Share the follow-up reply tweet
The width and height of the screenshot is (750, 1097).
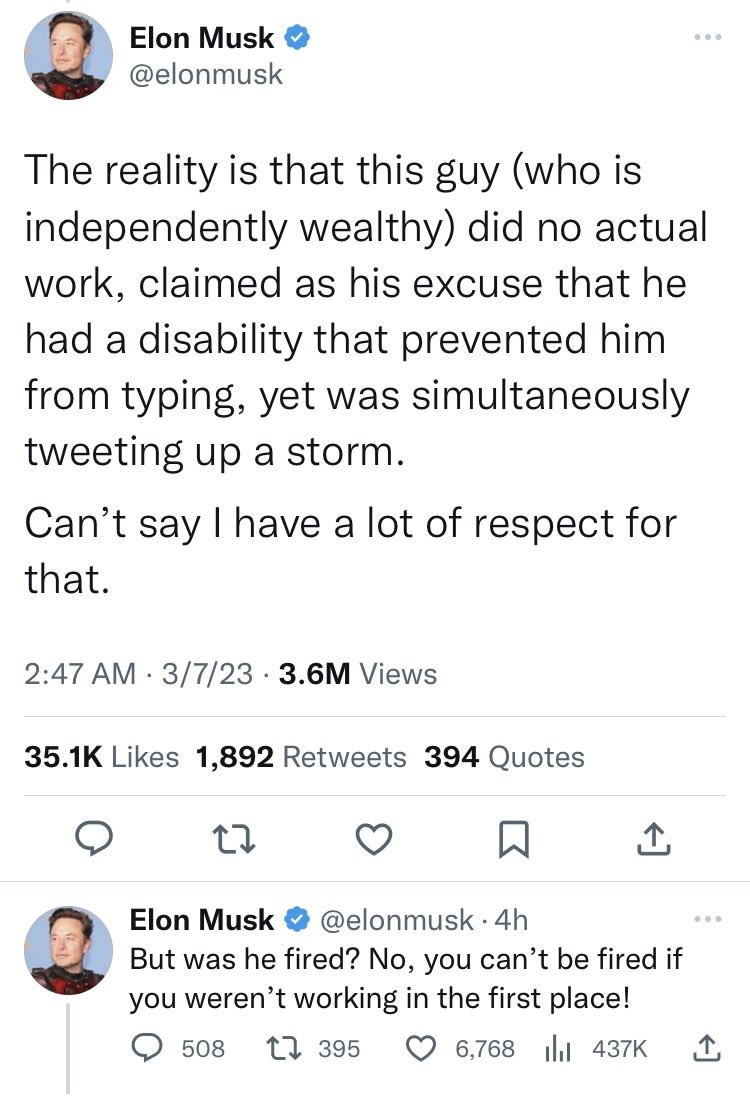[704, 1048]
